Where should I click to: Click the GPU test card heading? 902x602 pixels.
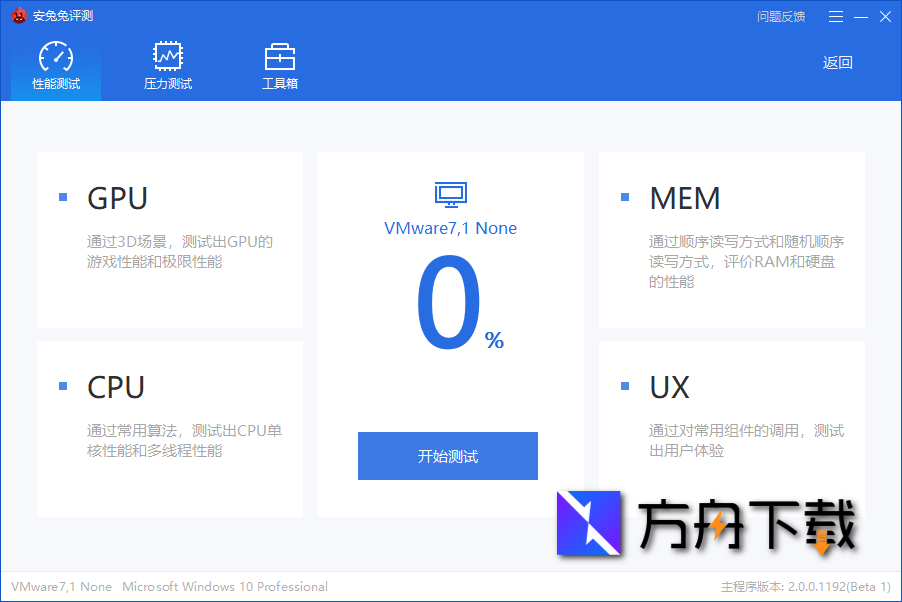(117, 198)
